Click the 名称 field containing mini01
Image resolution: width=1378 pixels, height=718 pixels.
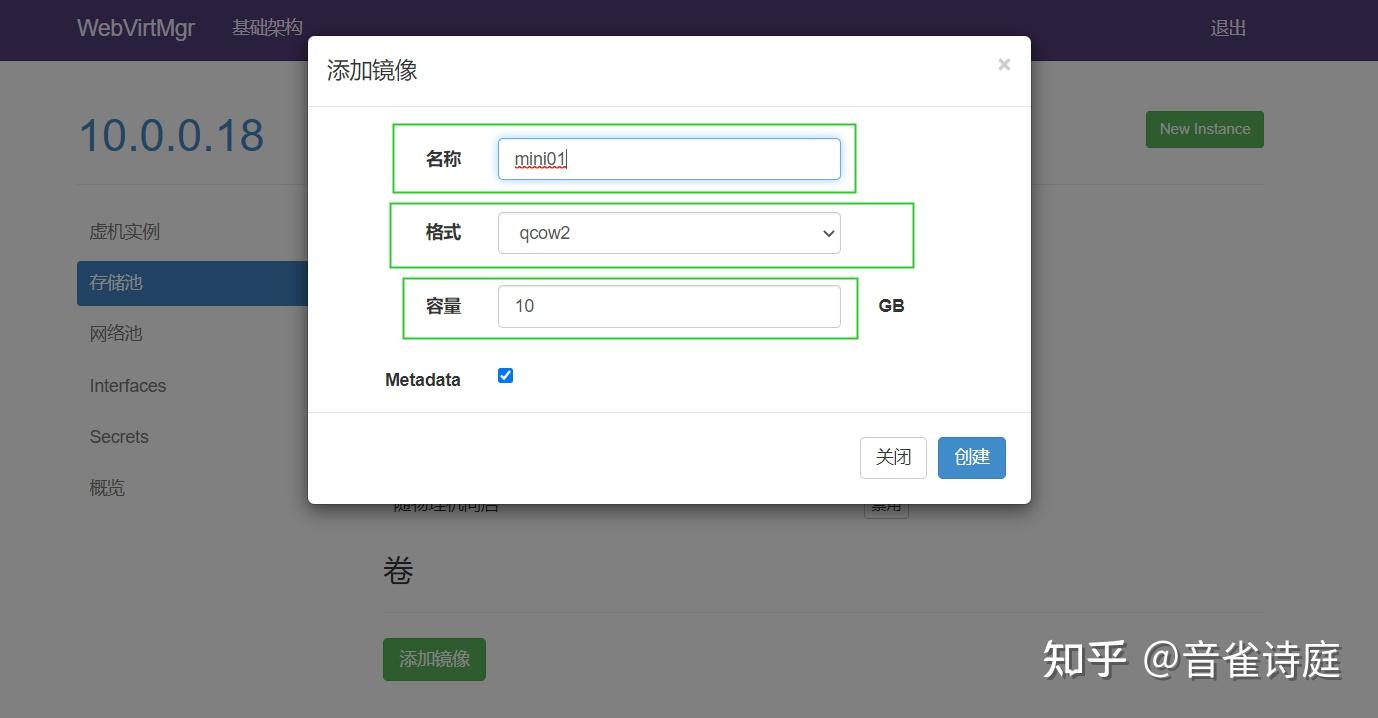coord(668,158)
